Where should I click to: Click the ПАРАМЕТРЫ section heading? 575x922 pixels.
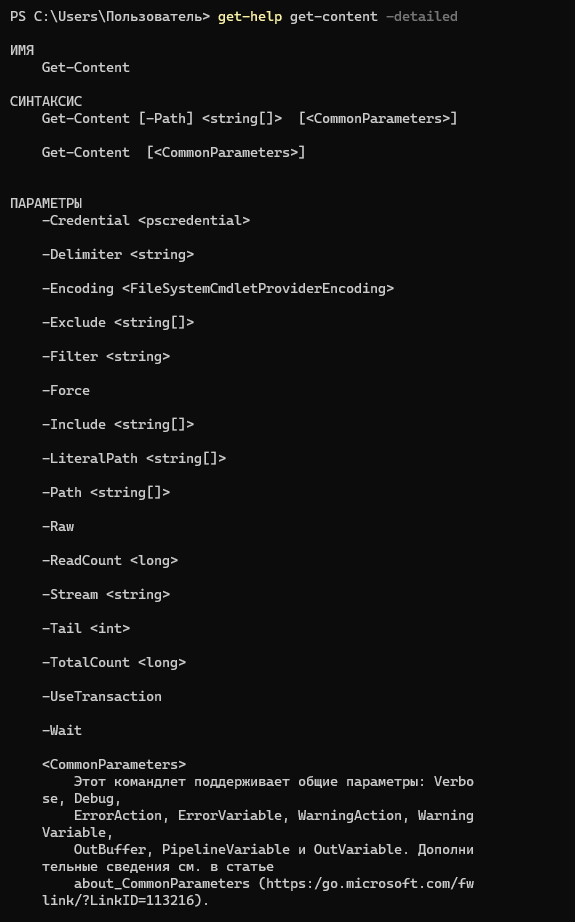click(46, 203)
